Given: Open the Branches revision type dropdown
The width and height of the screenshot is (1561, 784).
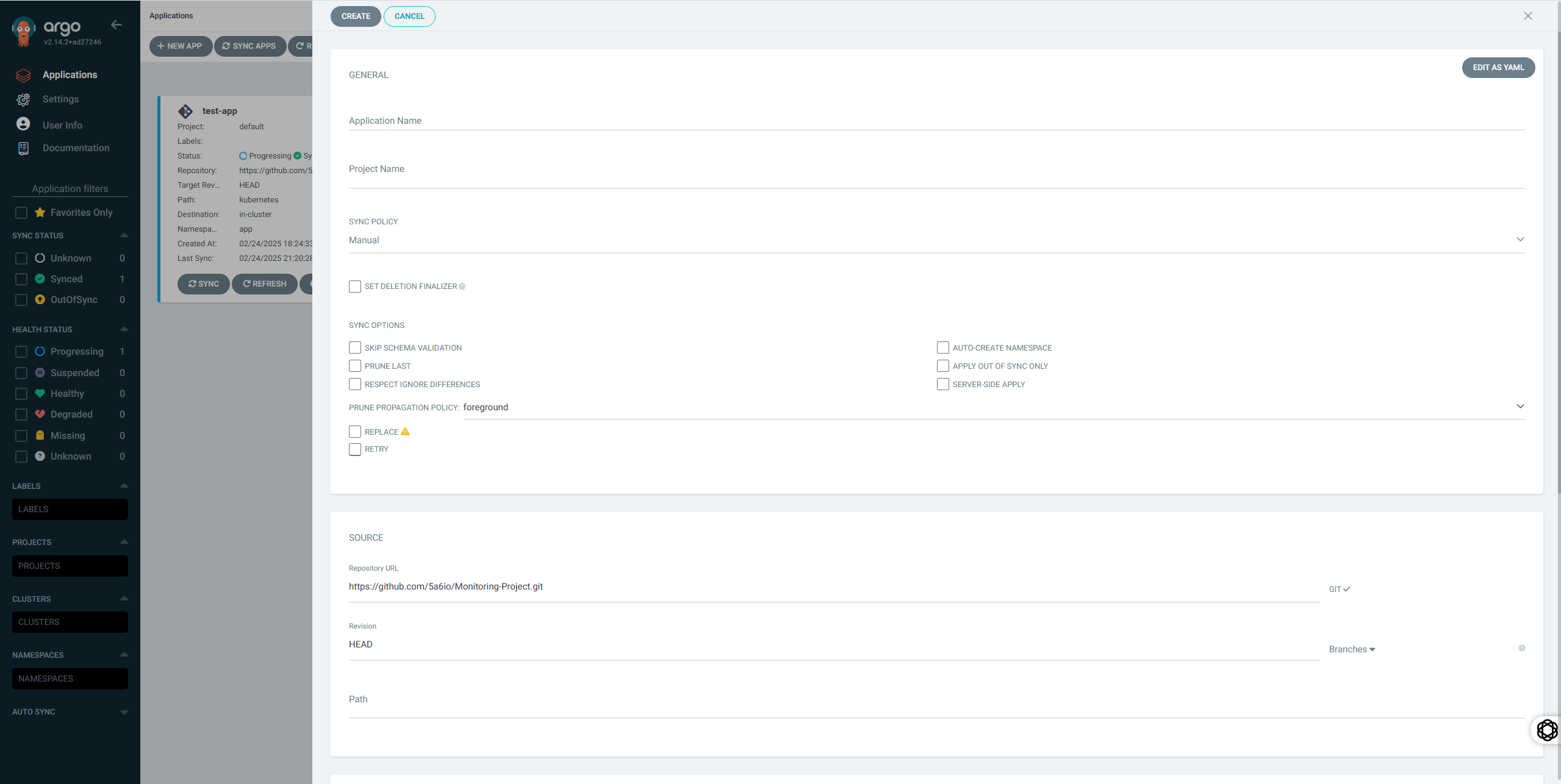Looking at the screenshot, I should point(1352,649).
